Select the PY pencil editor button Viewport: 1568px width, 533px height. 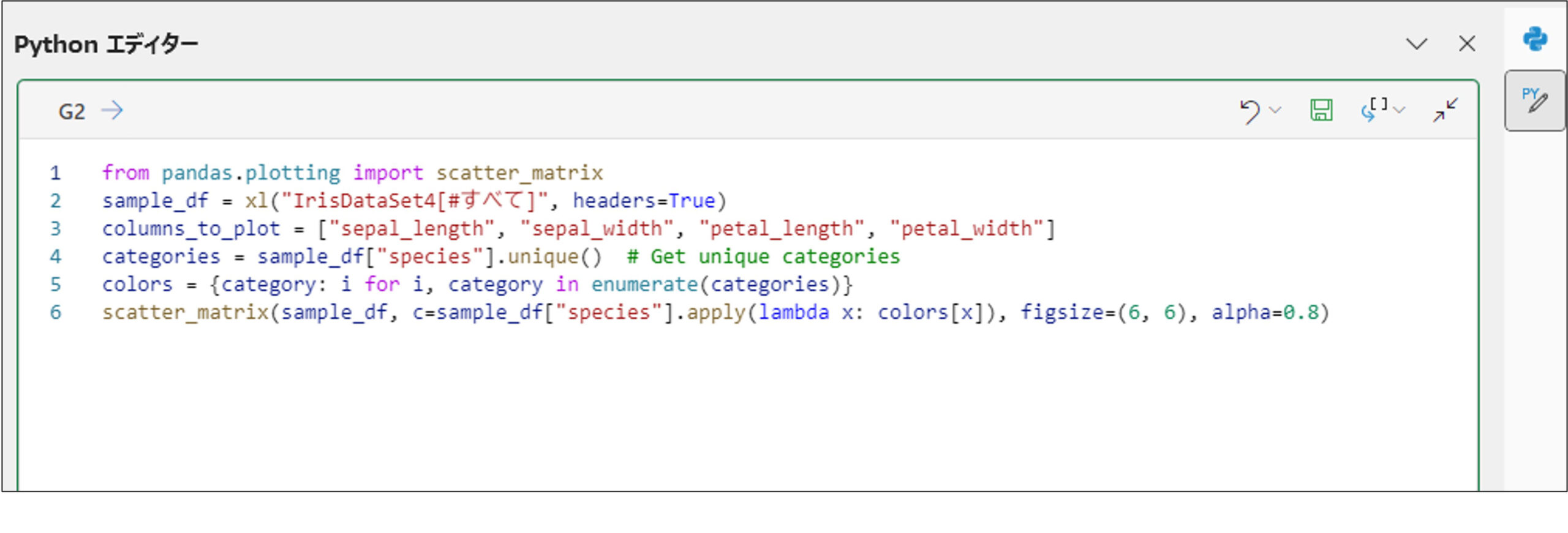(1535, 101)
